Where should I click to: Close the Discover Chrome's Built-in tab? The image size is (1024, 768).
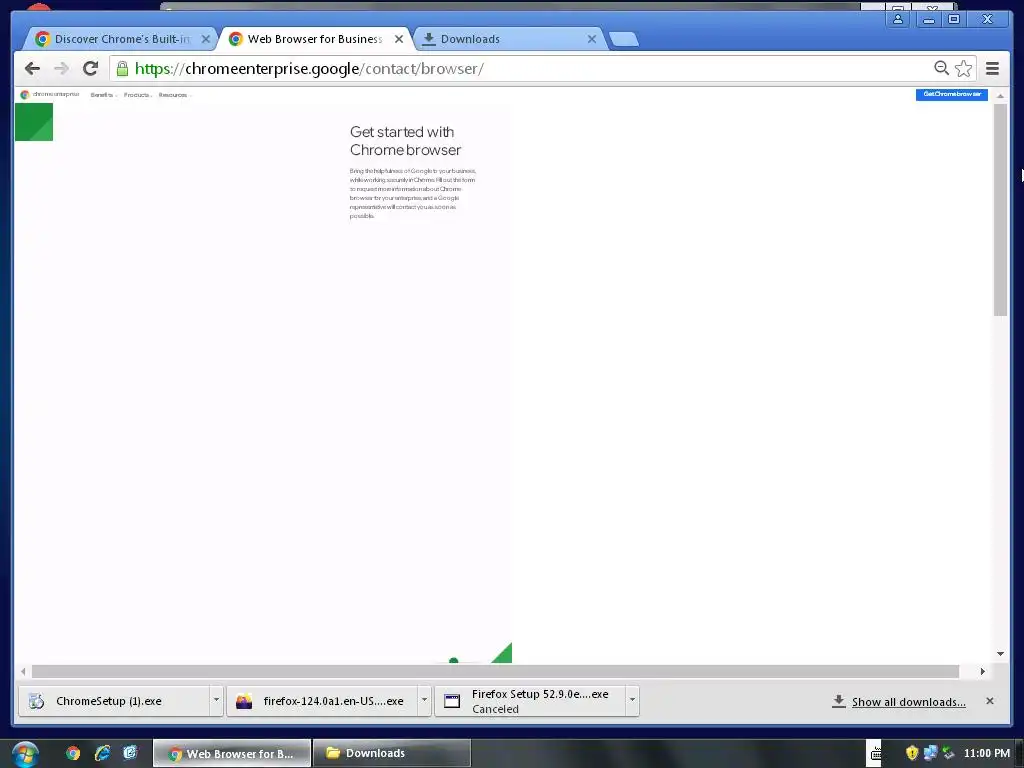coord(206,39)
